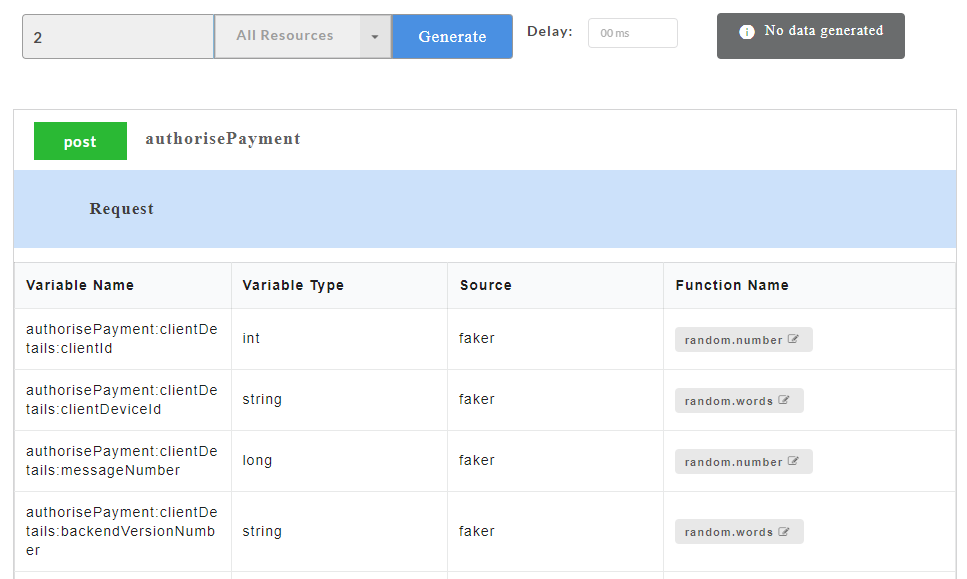Click the authorisePayment endpoint title

(x=225, y=139)
